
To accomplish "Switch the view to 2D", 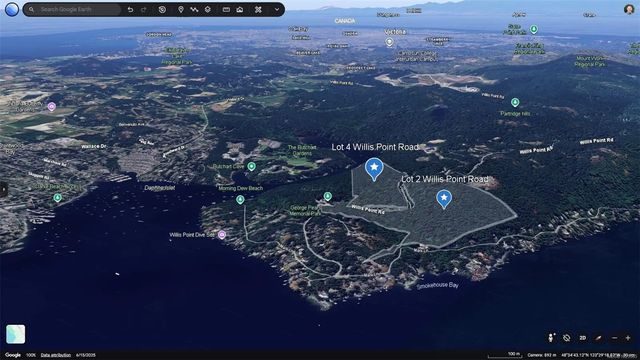I will coord(583,338).
